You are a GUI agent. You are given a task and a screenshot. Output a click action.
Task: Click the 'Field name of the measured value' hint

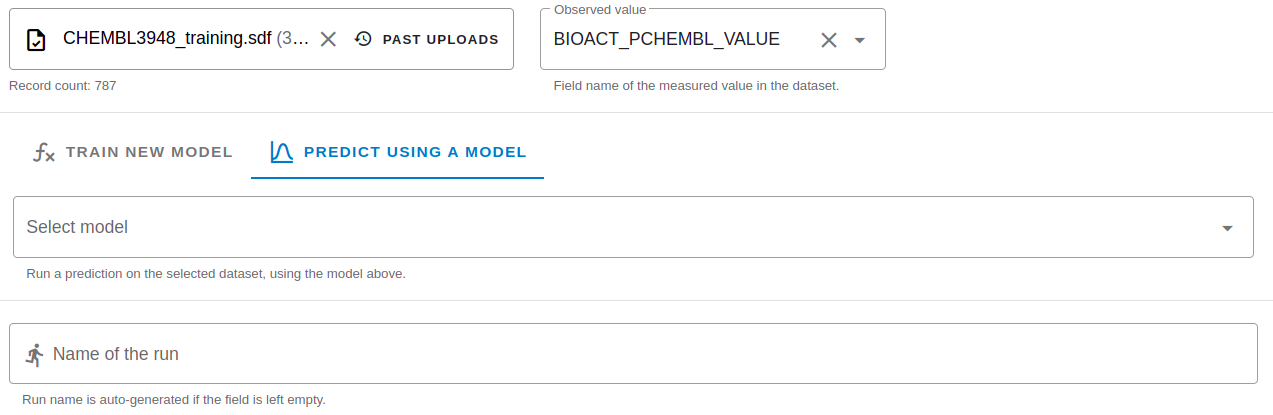click(x=696, y=86)
